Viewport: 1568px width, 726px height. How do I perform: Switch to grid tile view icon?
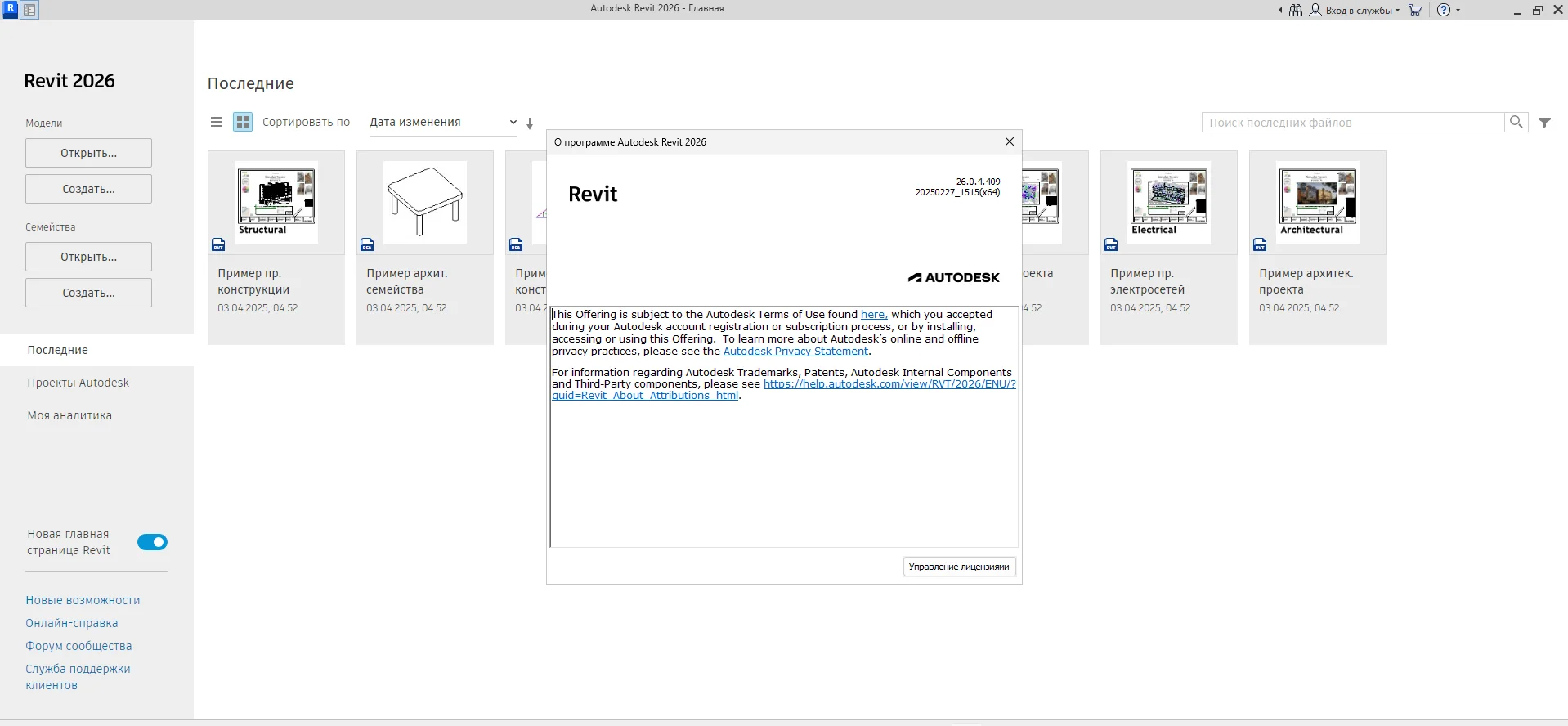click(243, 122)
